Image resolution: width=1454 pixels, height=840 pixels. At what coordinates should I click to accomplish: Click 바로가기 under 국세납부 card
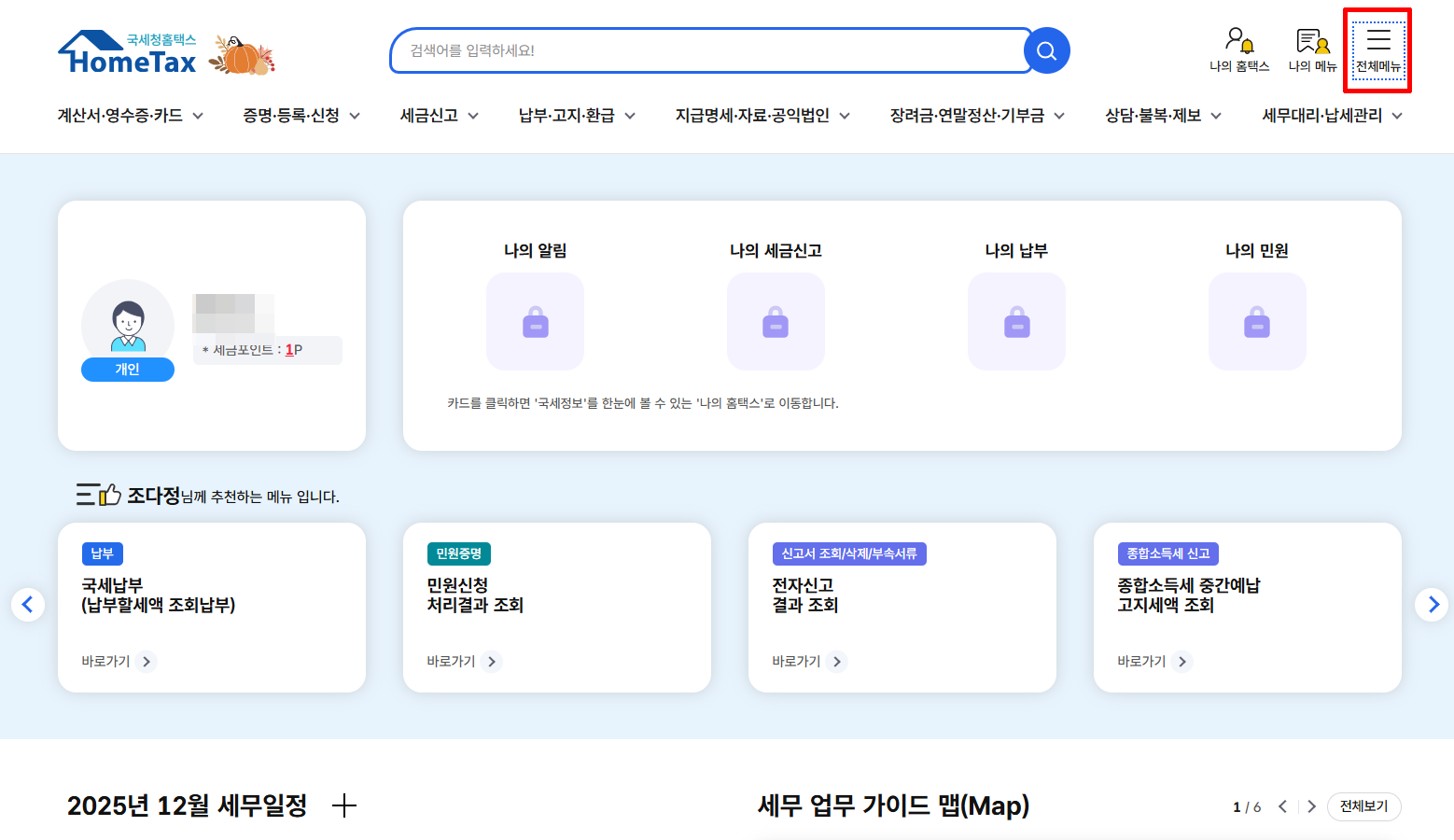[x=119, y=662]
